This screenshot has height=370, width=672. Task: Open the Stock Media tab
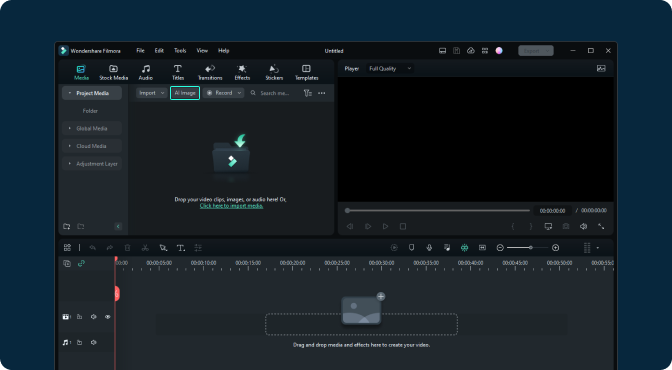(x=114, y=73)
